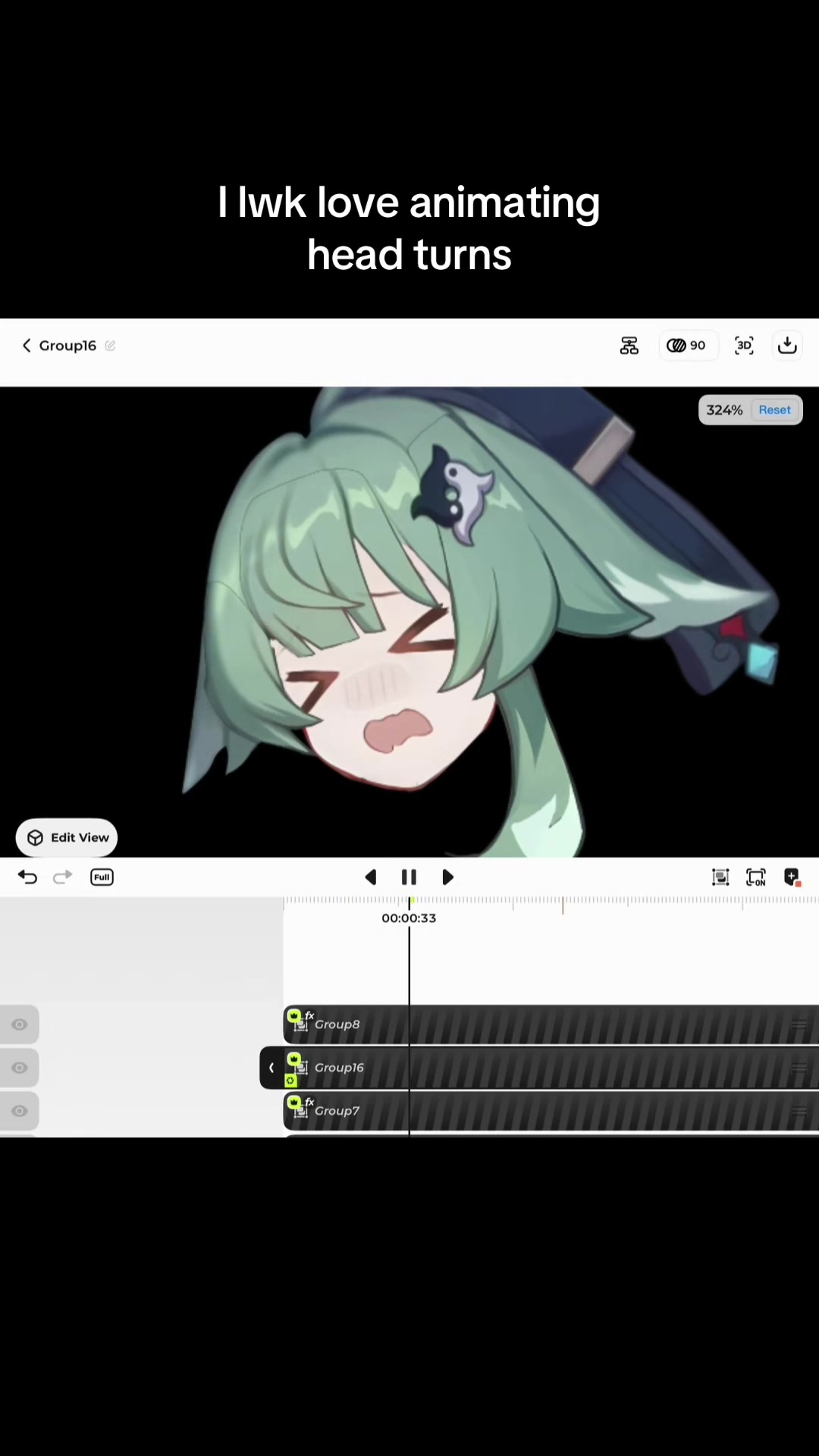
Task: Open the layer hierarchy tree icon
Action: [x=629, y=346]
